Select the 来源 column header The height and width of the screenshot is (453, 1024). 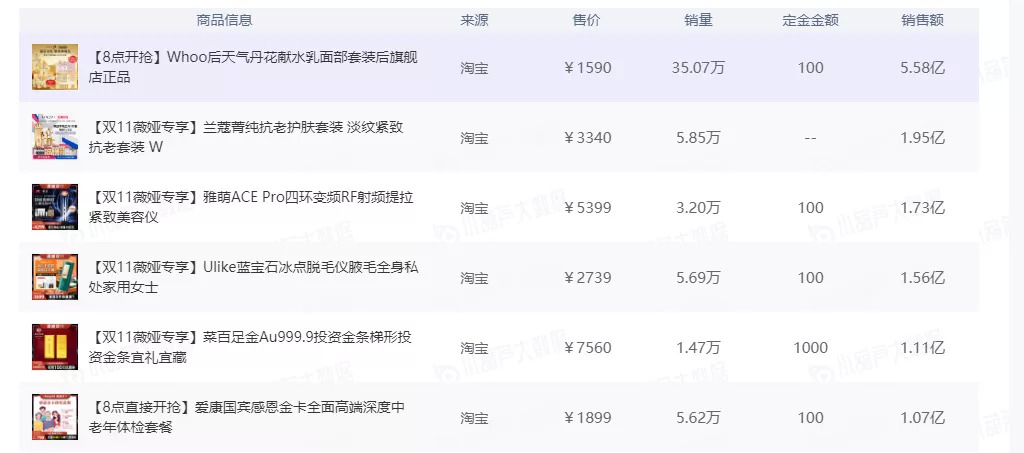(x=474, y=20)
